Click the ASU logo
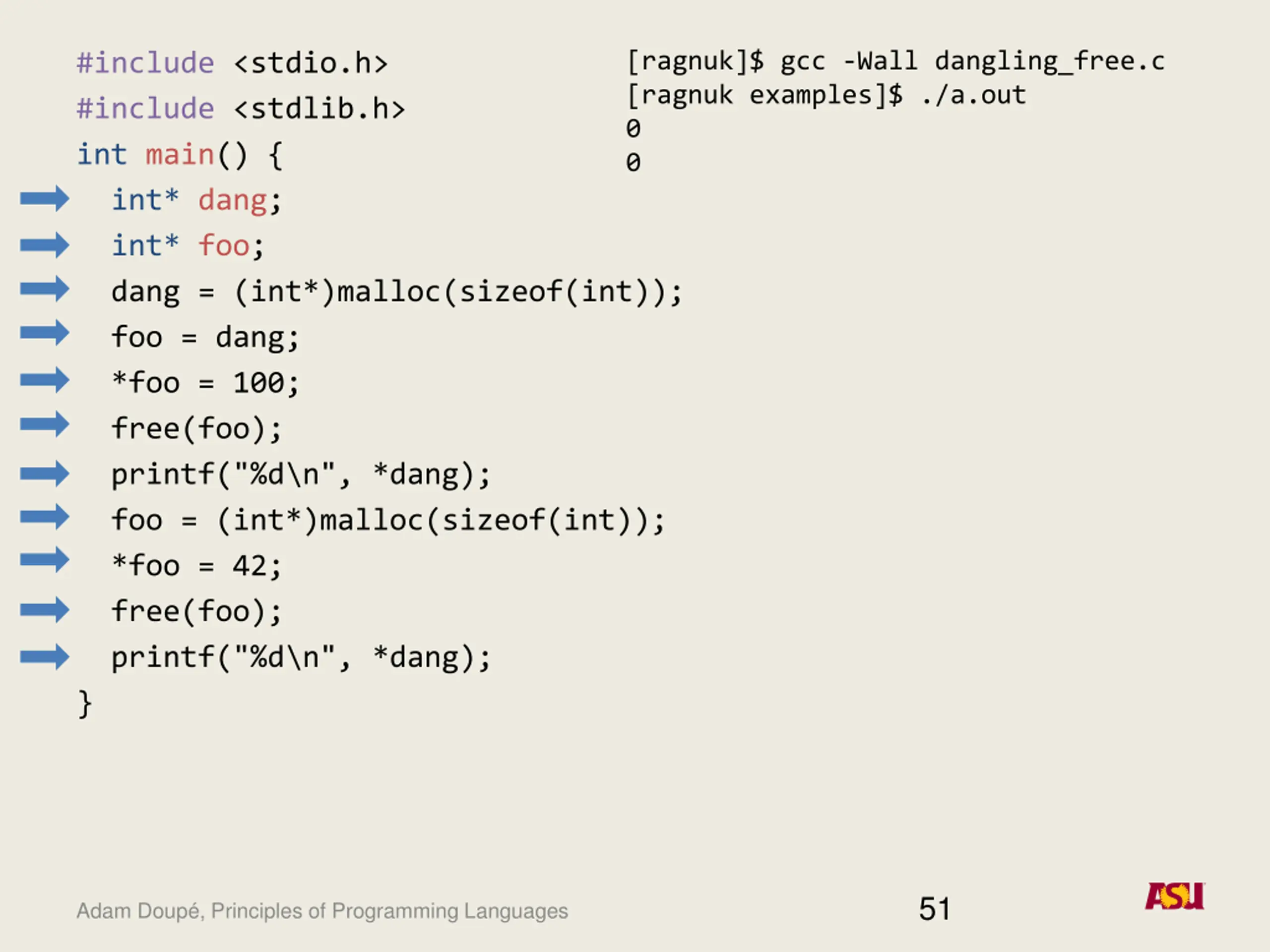This screenshot has height=952, width=1270. (1175, 896)
